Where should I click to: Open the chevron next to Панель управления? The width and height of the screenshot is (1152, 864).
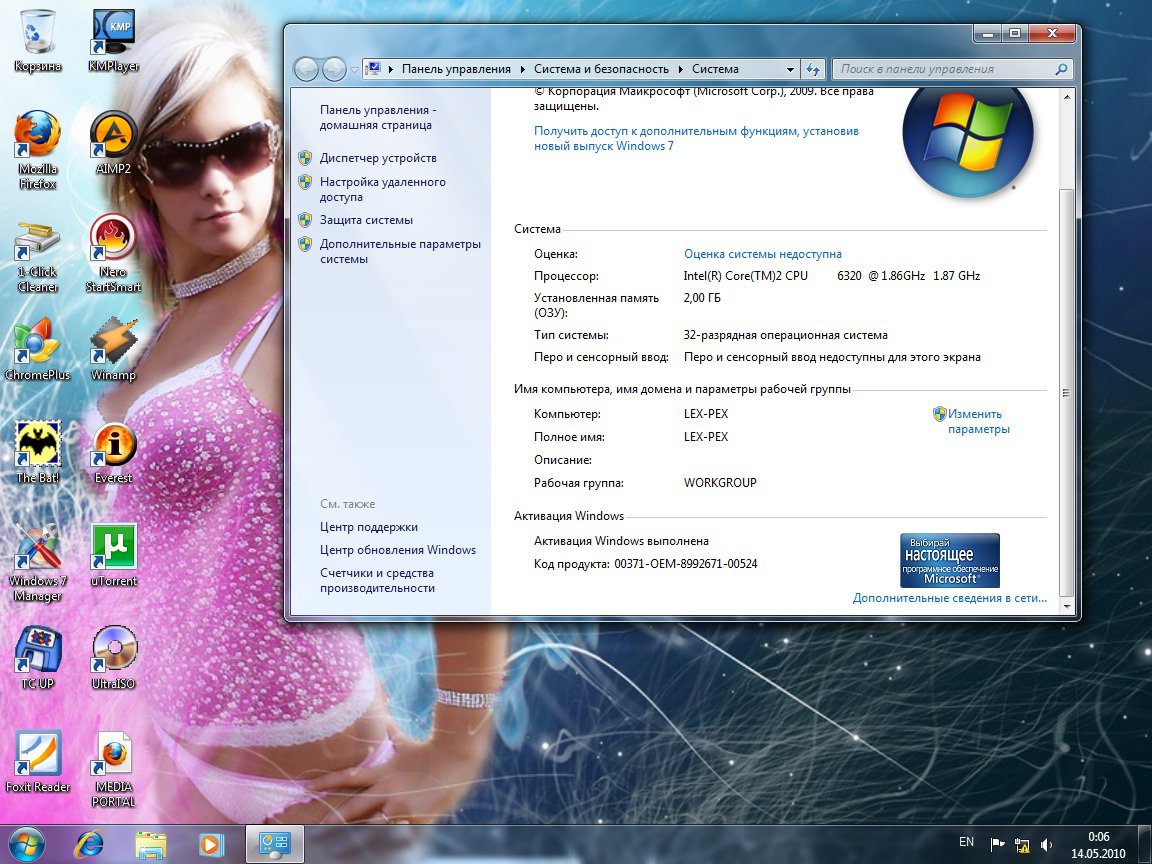coord(522,69)
